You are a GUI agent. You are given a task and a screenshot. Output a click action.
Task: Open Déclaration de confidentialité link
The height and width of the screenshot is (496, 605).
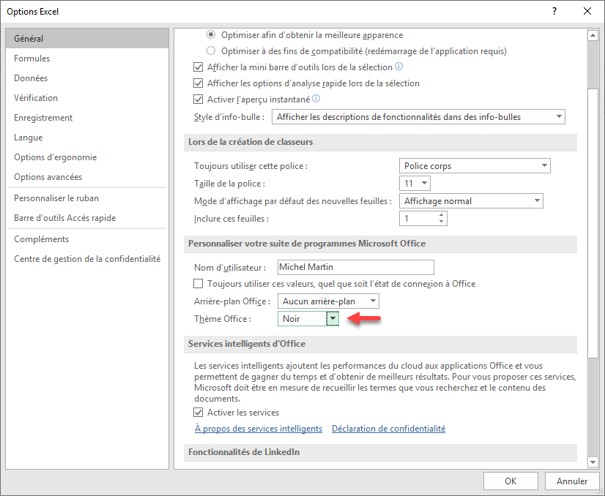[x=388, y=429]
